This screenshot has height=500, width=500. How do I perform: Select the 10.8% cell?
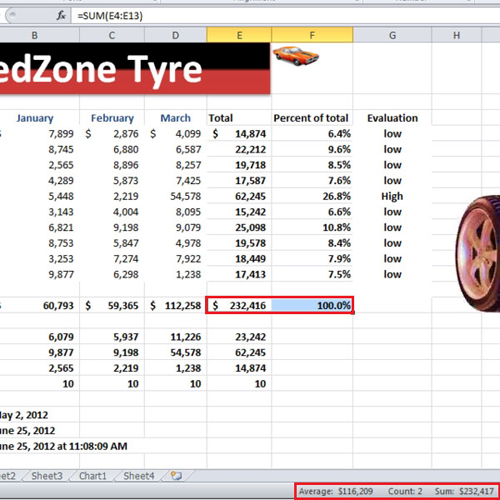tap(312, 227)
